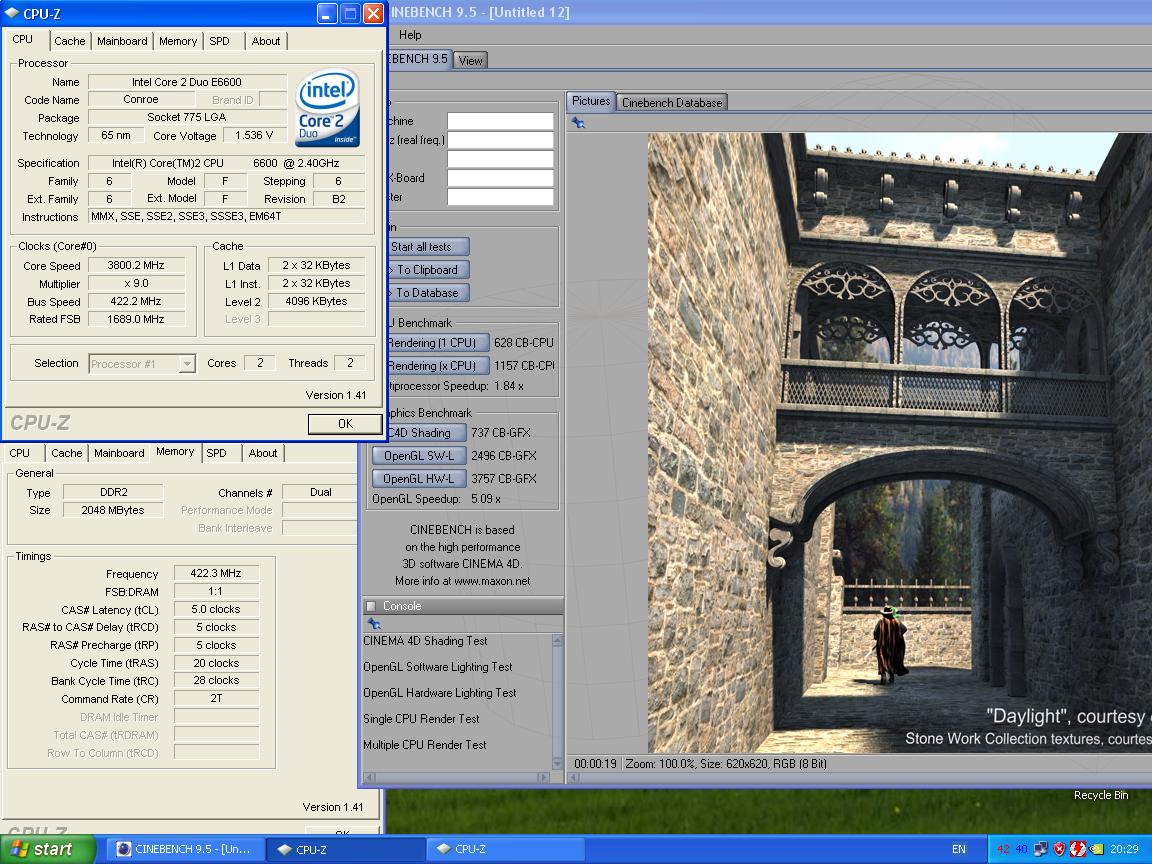Image resolution: width=1152 pixels, height=864 pixels.
Task: Click the console vertical scrollbar up arrow
Action: coord(557,641)
